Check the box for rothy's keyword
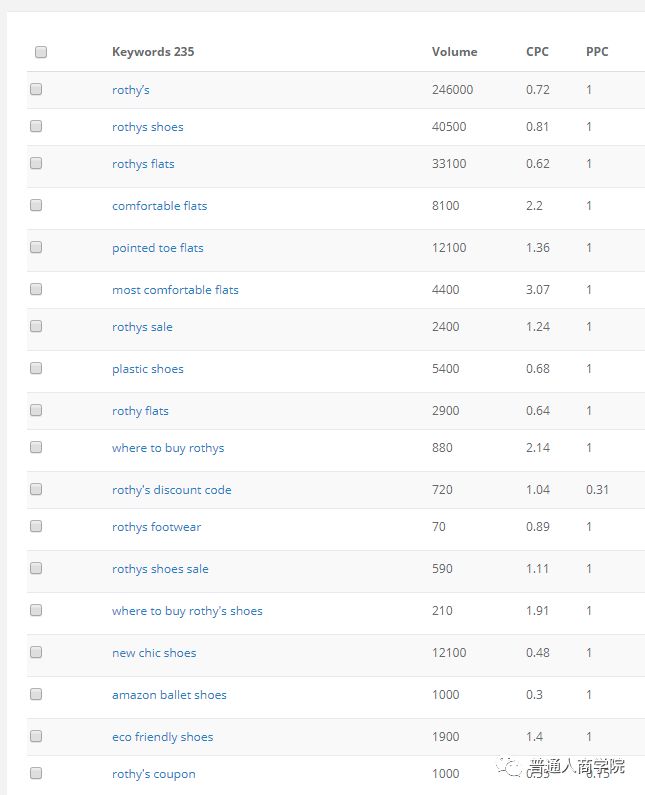Viewport: 645px width, 795px height. (x=36, y=90)
